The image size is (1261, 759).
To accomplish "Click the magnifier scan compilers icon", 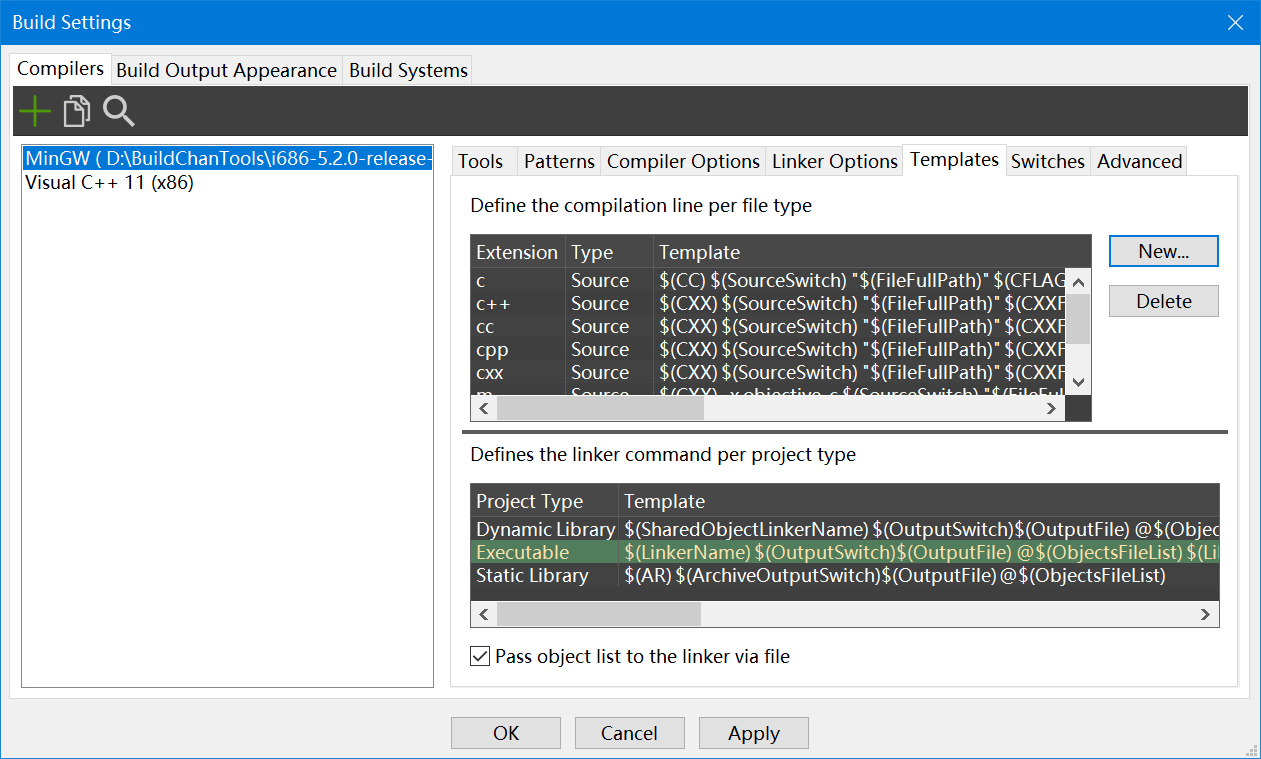I will point(118,111).
